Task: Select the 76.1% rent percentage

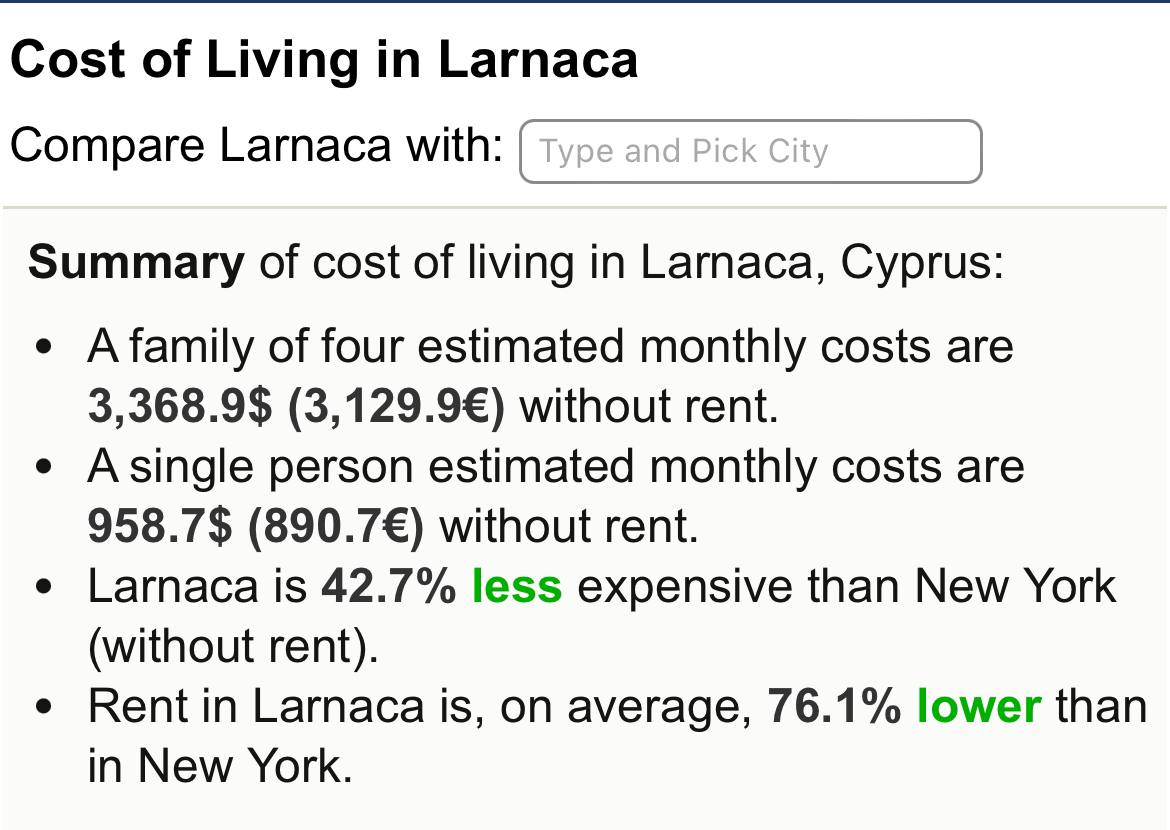Action: (x=834, y=706)
